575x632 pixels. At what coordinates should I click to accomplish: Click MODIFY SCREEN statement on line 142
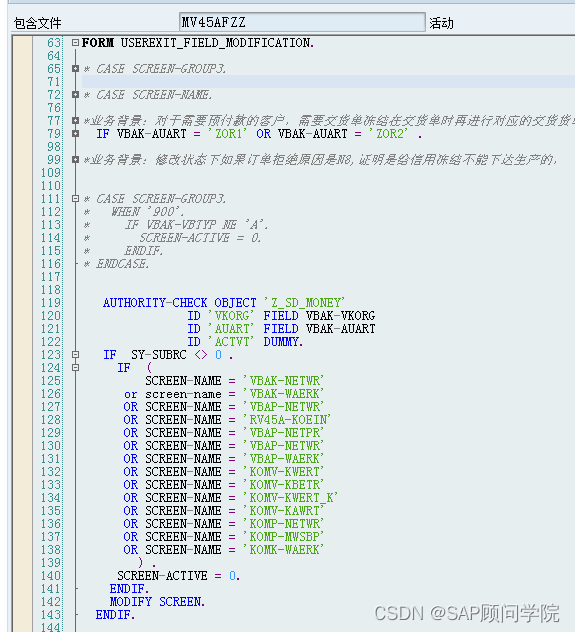pos(157,602)
